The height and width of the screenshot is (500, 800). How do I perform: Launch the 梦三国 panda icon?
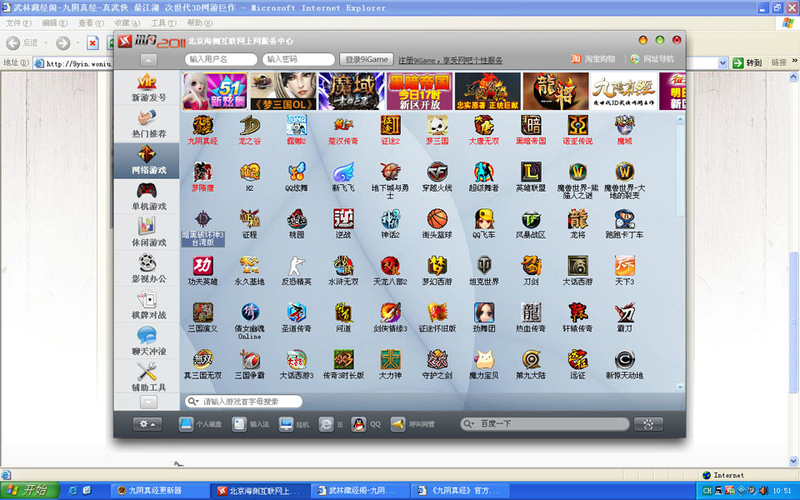click(437, 126)
